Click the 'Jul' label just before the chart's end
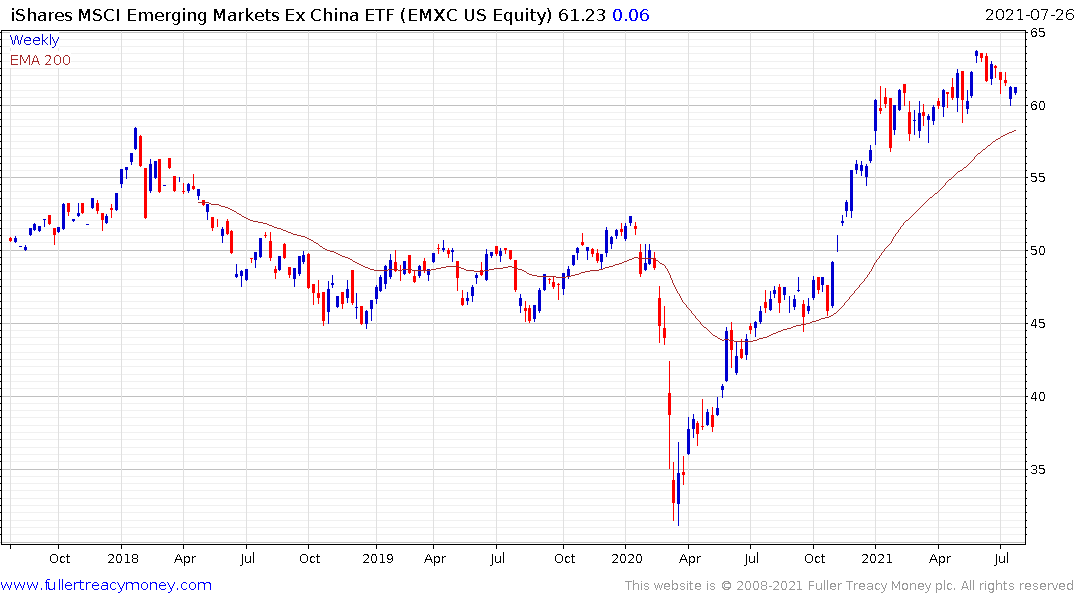 coord(1002,558)
